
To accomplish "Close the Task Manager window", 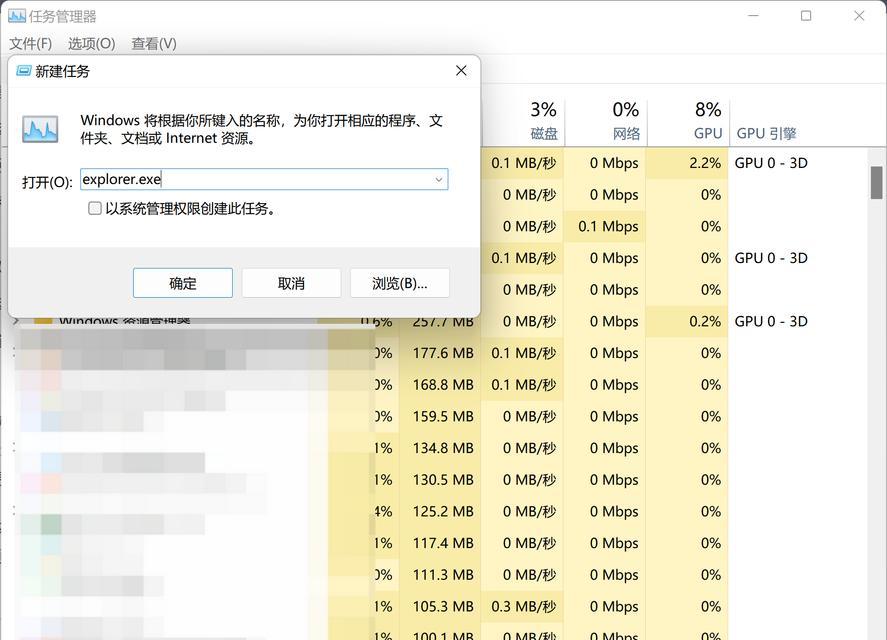I will tap(859, 16).
